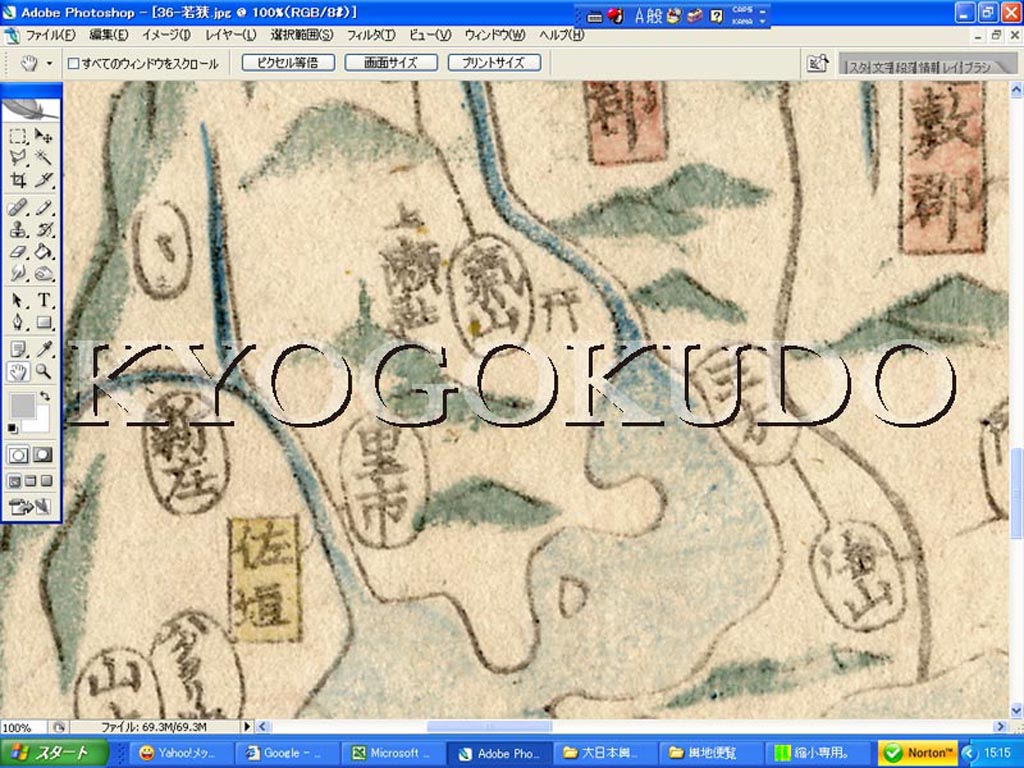Toggle the CAPS indicator in the IME bar
1024x768 pixels.
pos(743,10)
